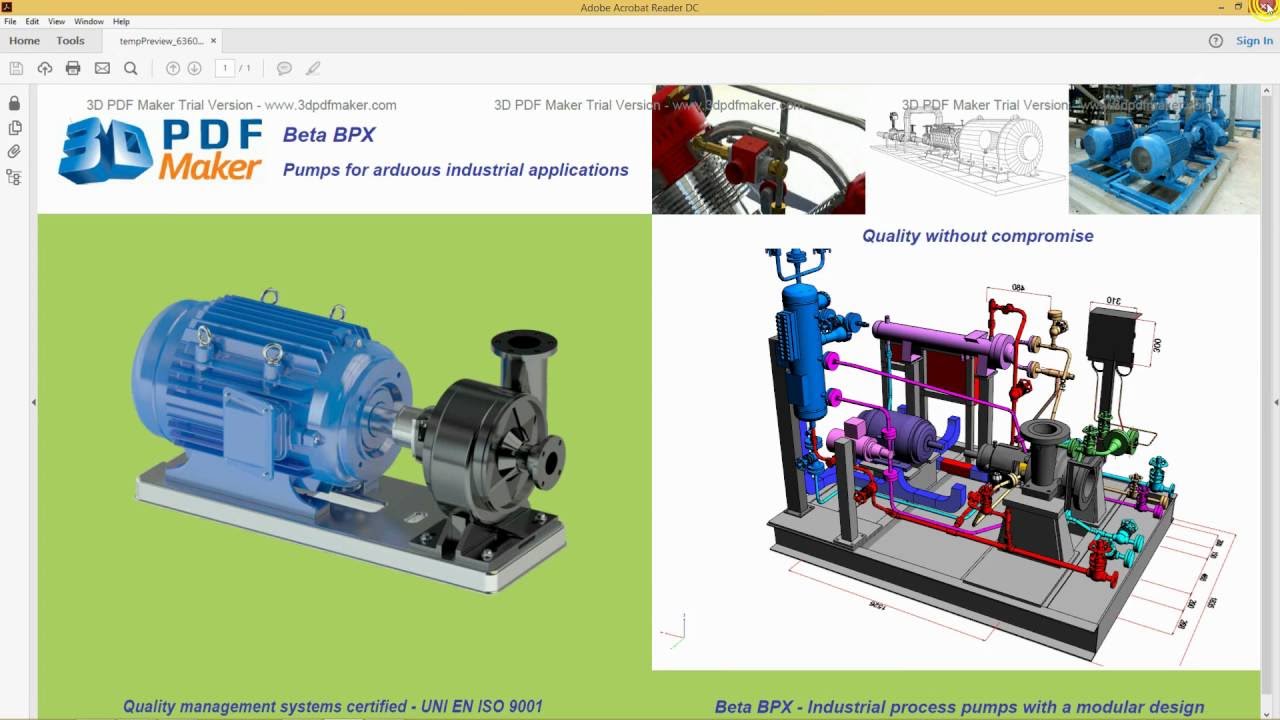1280x720 pixels.
Task: Open the Window menu
Action: pos(89,21)
